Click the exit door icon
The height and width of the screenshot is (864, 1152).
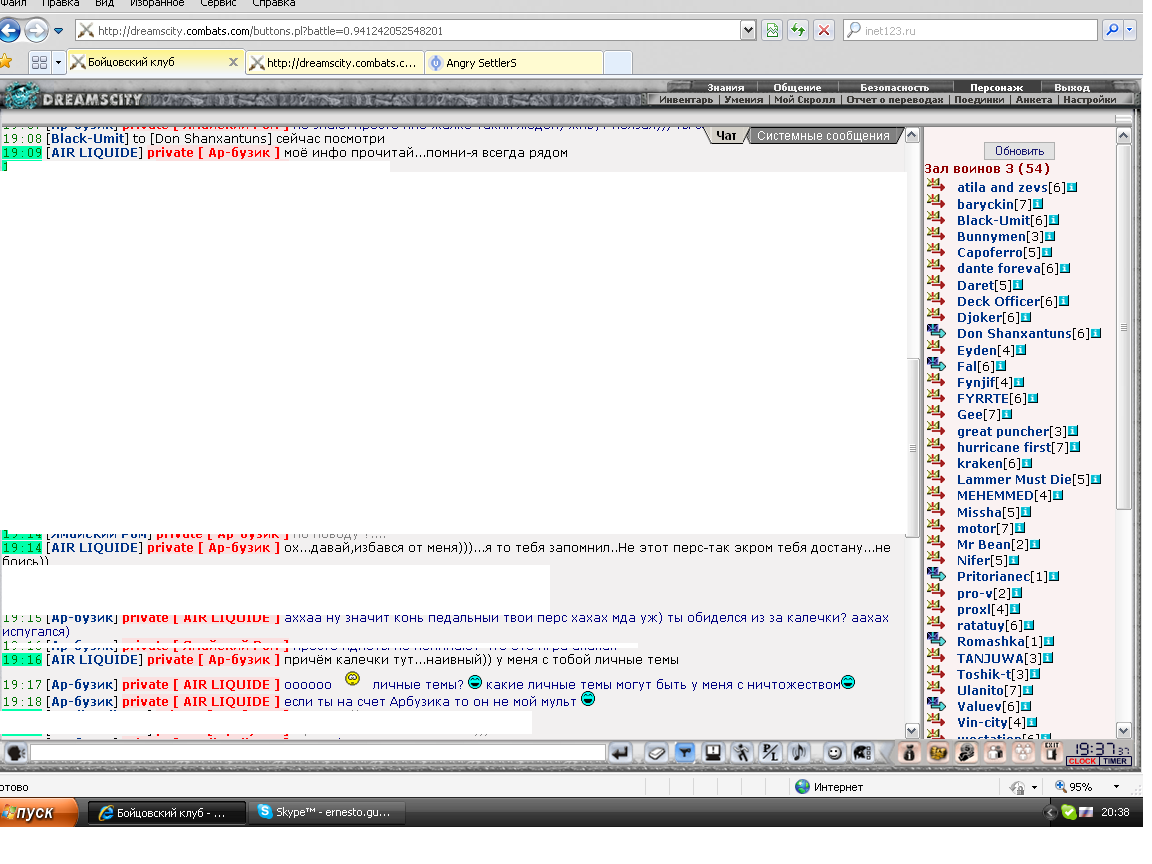[1052, 752]
